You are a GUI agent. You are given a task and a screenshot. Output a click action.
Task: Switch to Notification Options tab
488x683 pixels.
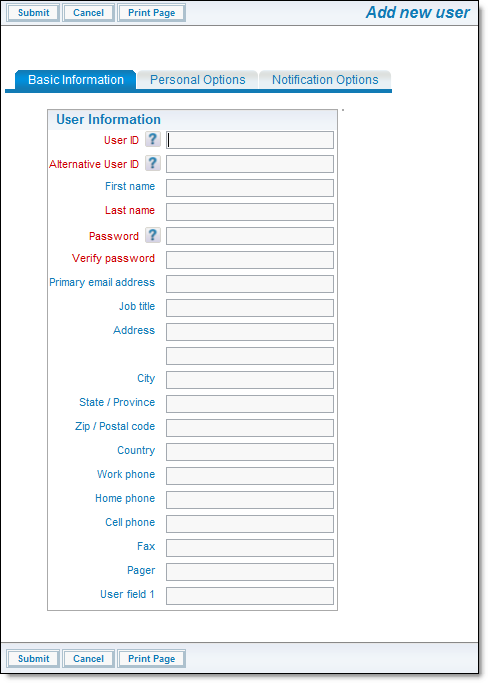tap(325, 80)
